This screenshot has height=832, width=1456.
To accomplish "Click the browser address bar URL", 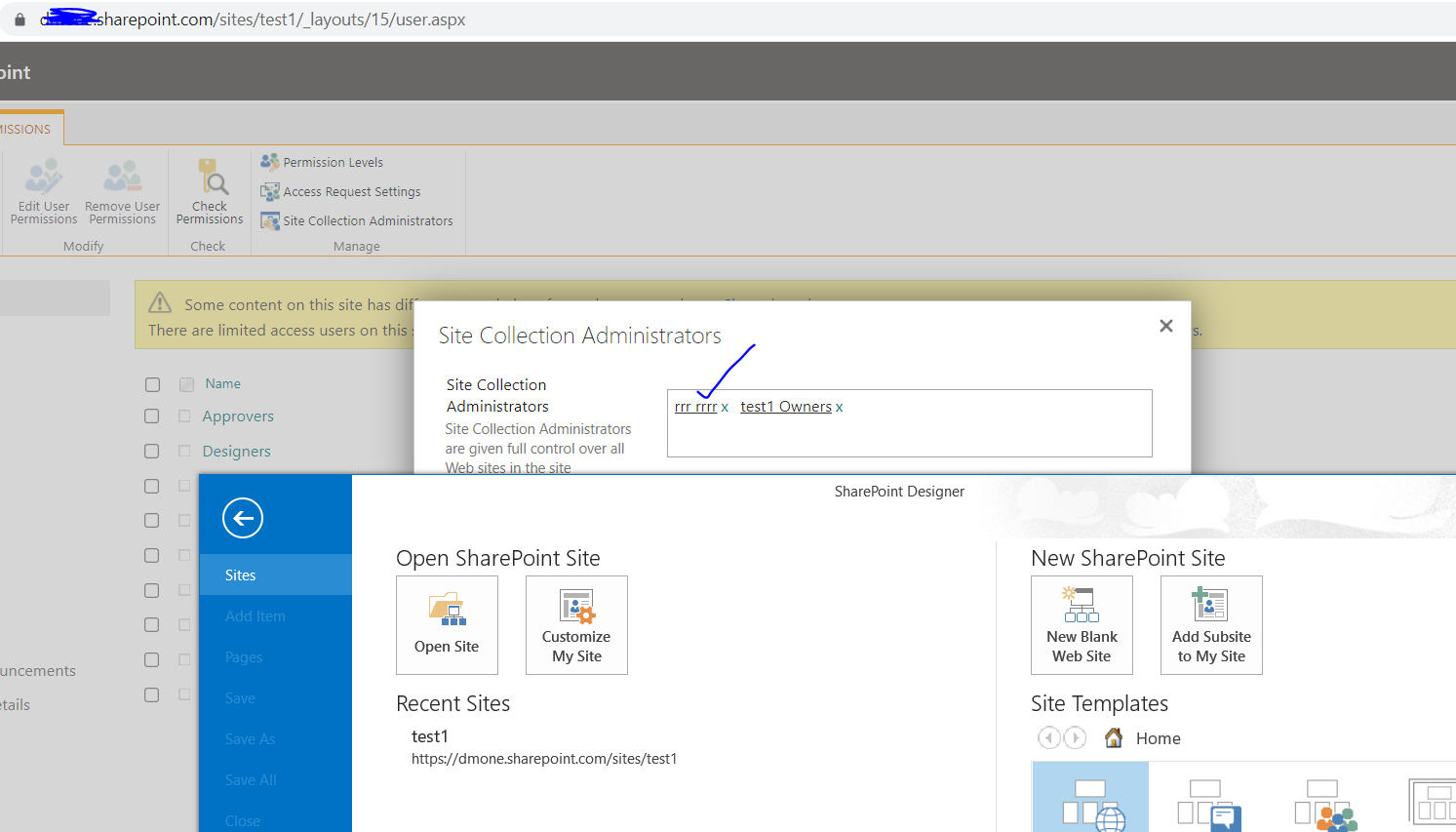I will coord(254,20).
